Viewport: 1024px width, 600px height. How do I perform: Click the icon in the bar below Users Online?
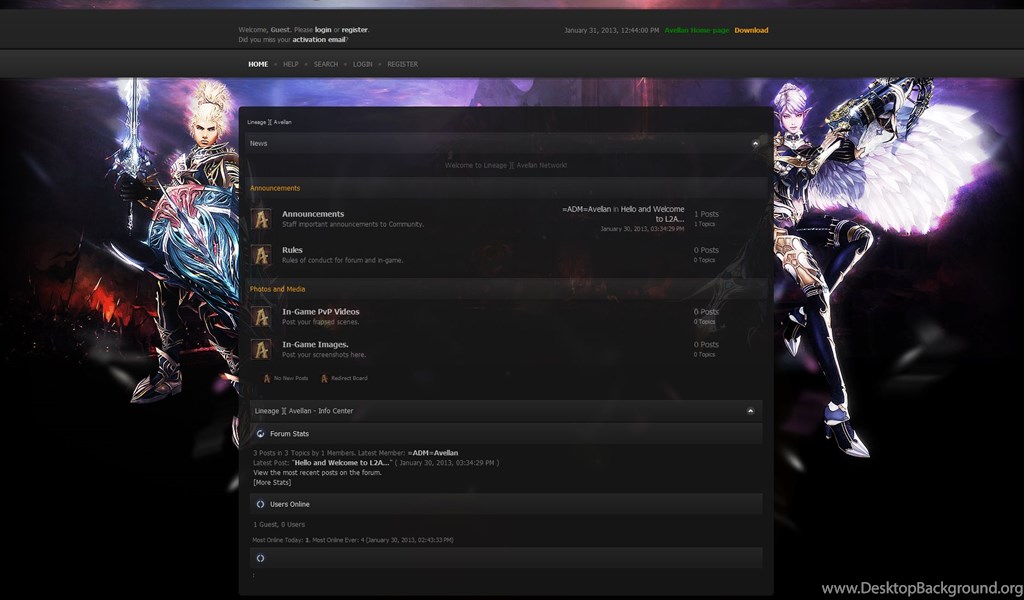coord(261,558)
